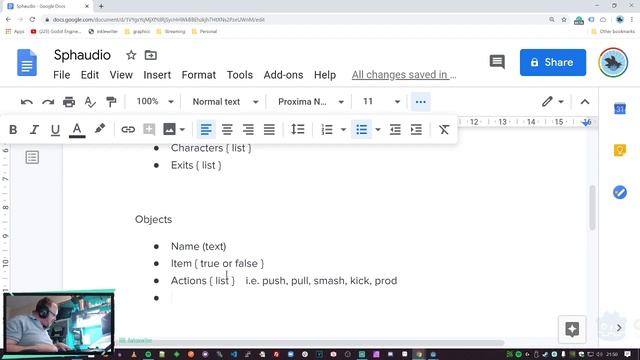Open the View menu
Viewport: 640px width, 360px height.
point(121,75)
